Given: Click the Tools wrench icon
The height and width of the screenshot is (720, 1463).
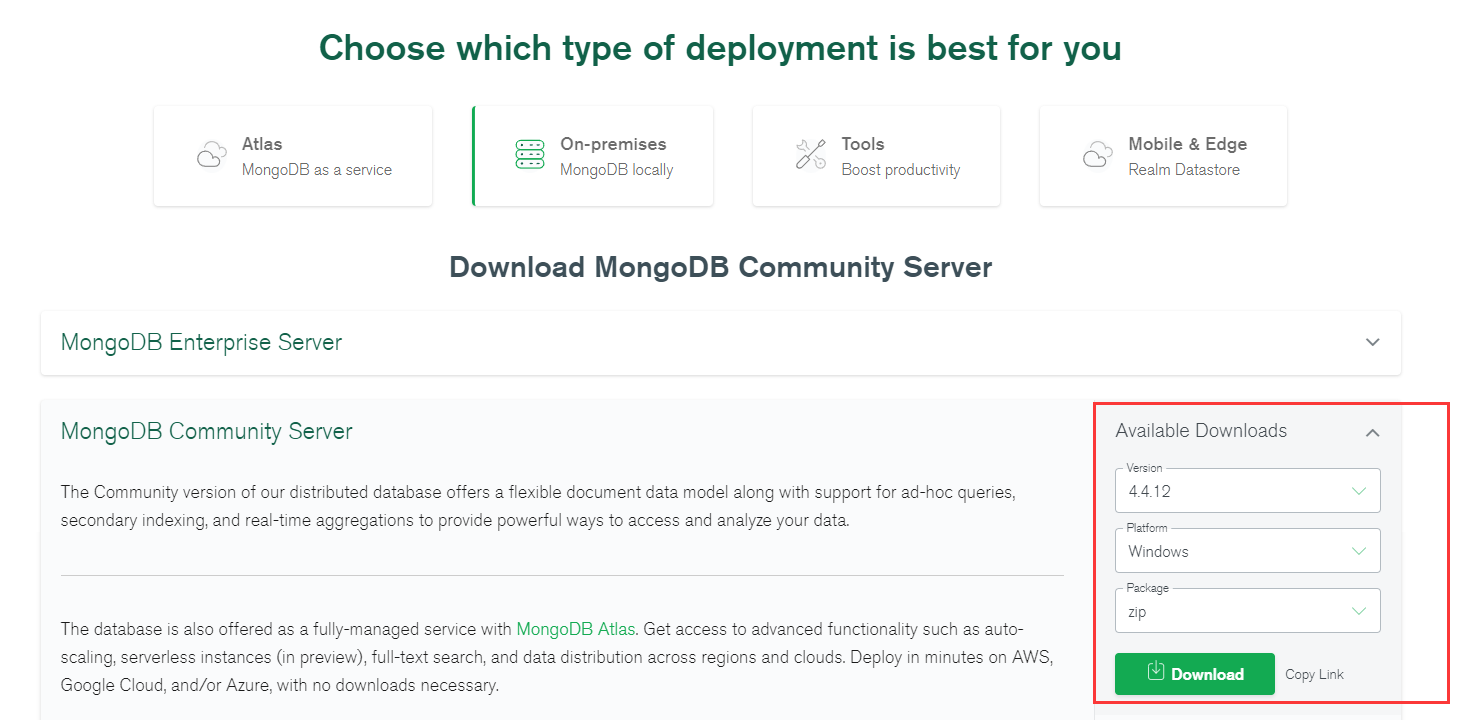Looking at the screenshot, I should [810, 154].
